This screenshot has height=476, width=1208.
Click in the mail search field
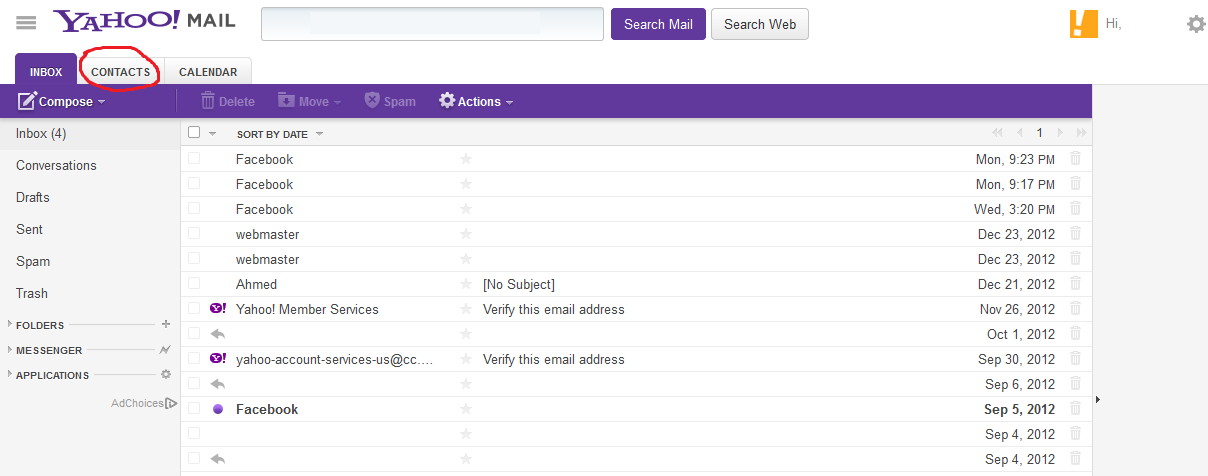tap(432, 24)
